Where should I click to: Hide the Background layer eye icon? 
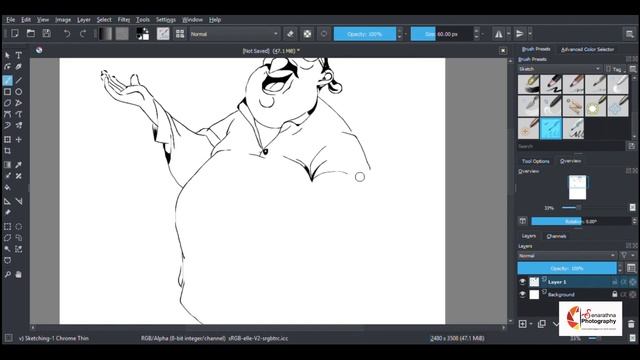coord(522,294)
